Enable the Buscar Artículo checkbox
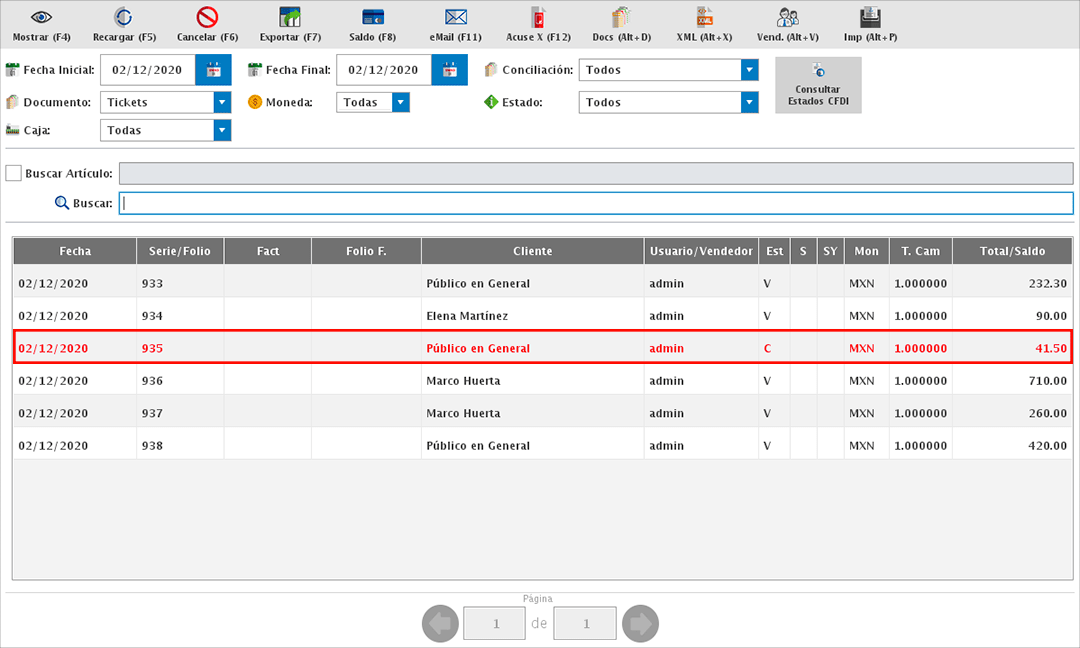1080x648 pixels. pos(14,173)
